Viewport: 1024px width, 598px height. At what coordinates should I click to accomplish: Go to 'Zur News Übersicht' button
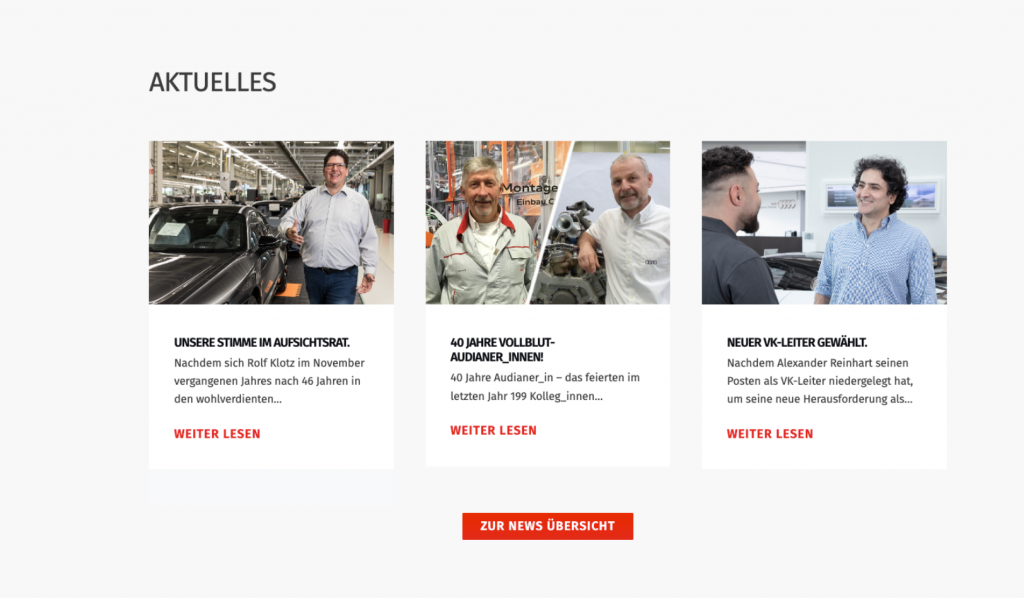pyautogui.click(x=547, y=526)
